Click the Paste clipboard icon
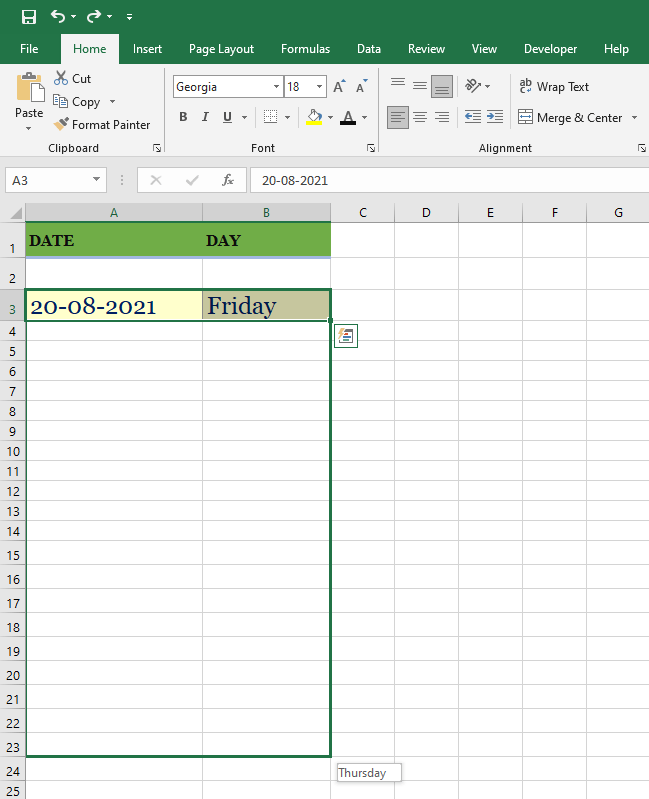This screenshot has width=649, height=799. point(30,87)
